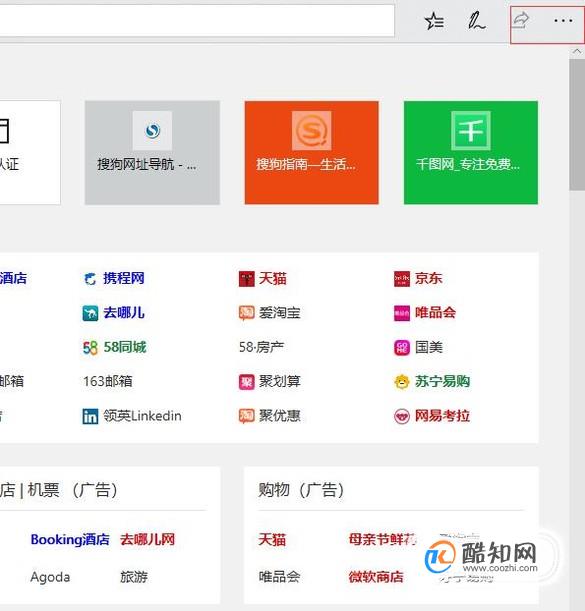The height and width of the screenshot is (611, 585).
Task: Open the 唯品会 link in the site grid
Action: pyautogui.click(x=435, y=313)
